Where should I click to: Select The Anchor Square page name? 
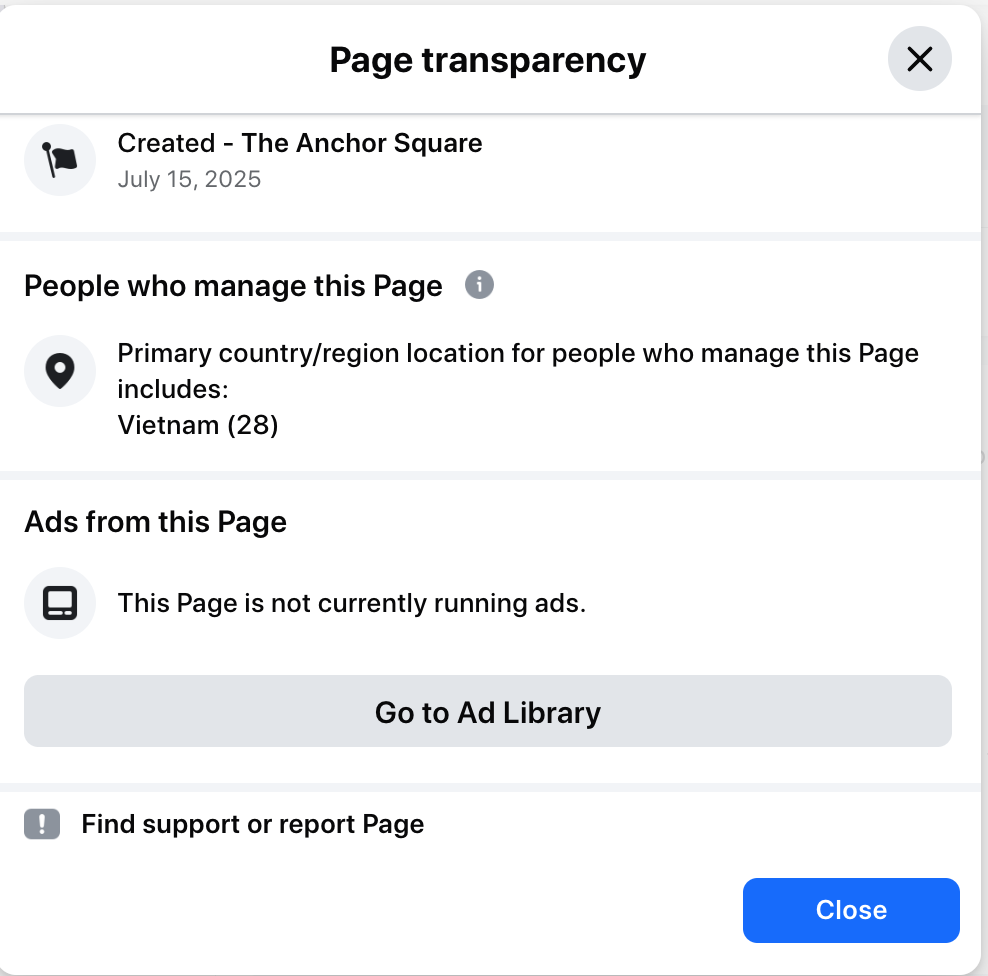click(x=362, y=143)
